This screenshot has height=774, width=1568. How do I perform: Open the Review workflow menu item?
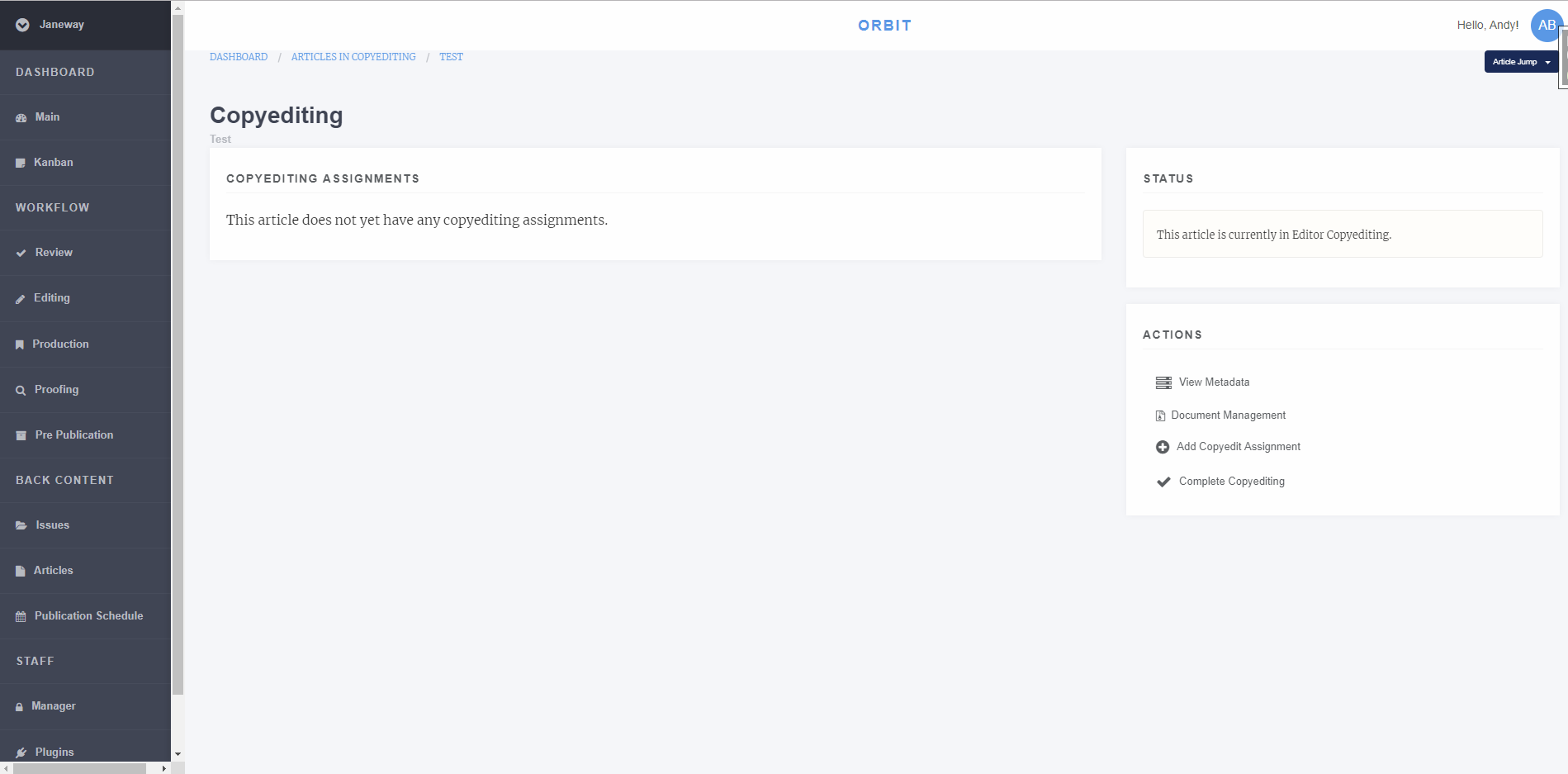[x=54, y=253]
